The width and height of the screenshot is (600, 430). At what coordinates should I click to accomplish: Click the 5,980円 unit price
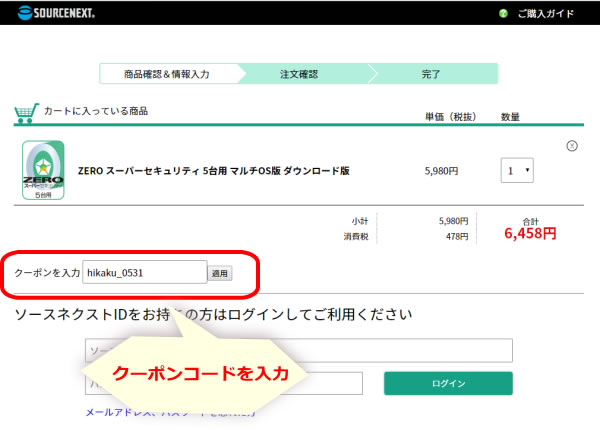point(441,171)
